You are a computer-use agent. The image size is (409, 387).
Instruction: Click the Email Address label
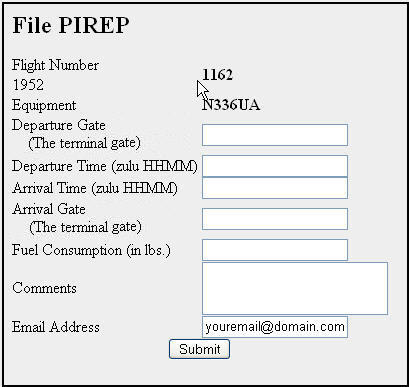56,327
